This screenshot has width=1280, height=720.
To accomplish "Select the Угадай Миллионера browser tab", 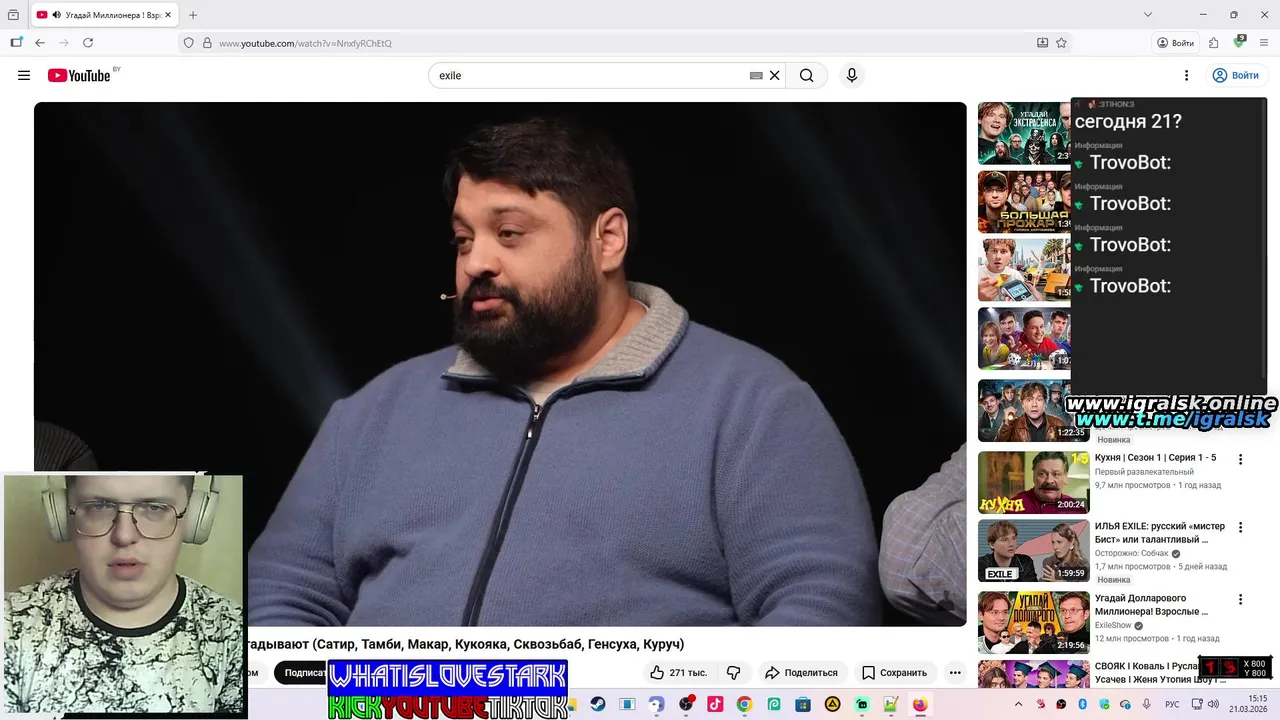I will (x=106, y=15).
